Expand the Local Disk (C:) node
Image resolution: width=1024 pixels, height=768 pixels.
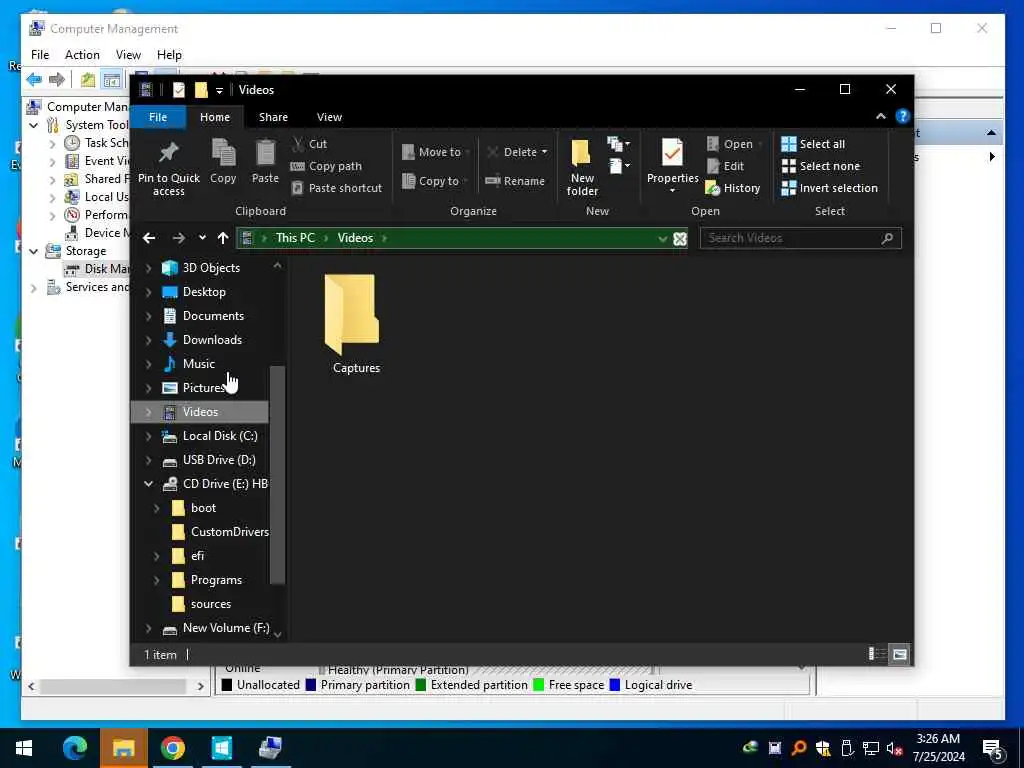click(x=148, y=436)
